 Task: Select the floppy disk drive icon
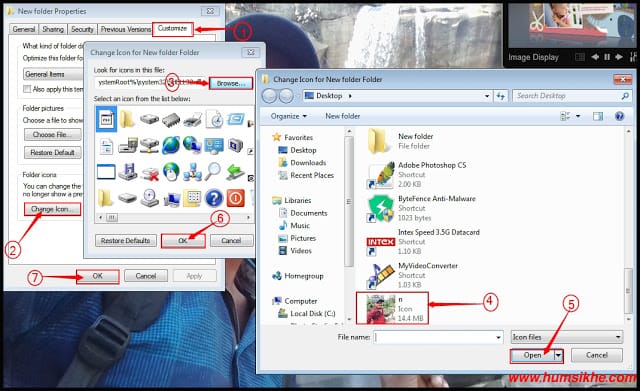128,172
